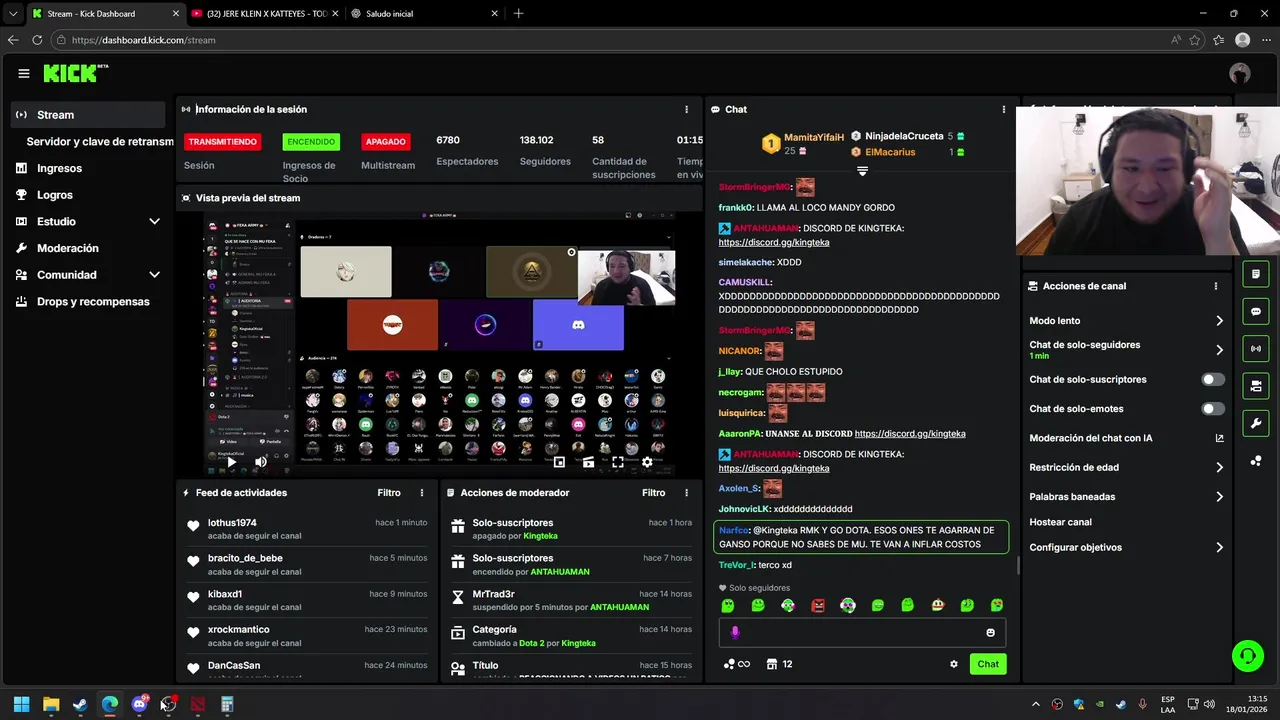Open Feed de actividades three-dot menu
Viewport: 1280px width, 720px height.
coord(422,493)
